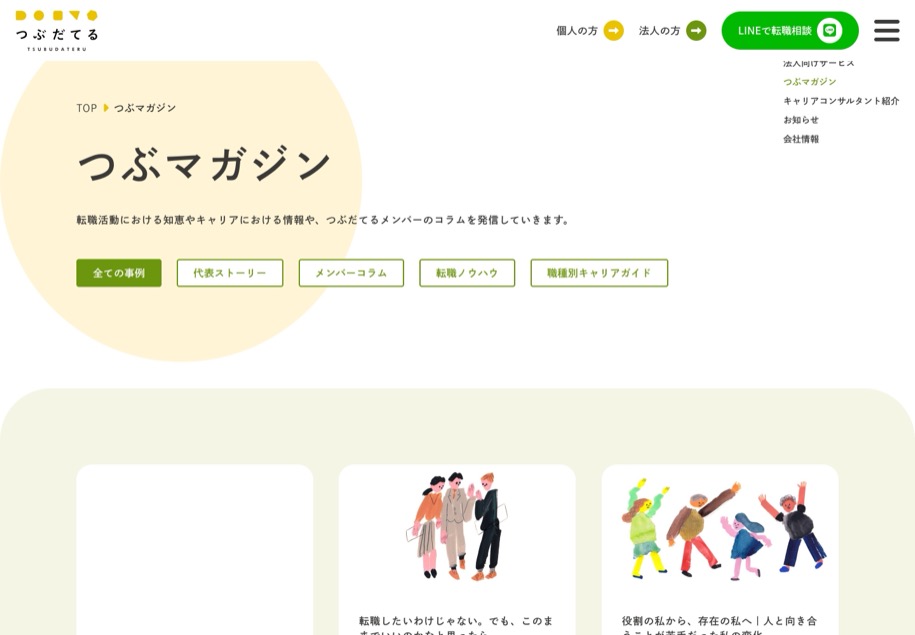This screenshot has height=635, width=915.
Task: Open お知らせ menu item
Action: tap(801, 120)
